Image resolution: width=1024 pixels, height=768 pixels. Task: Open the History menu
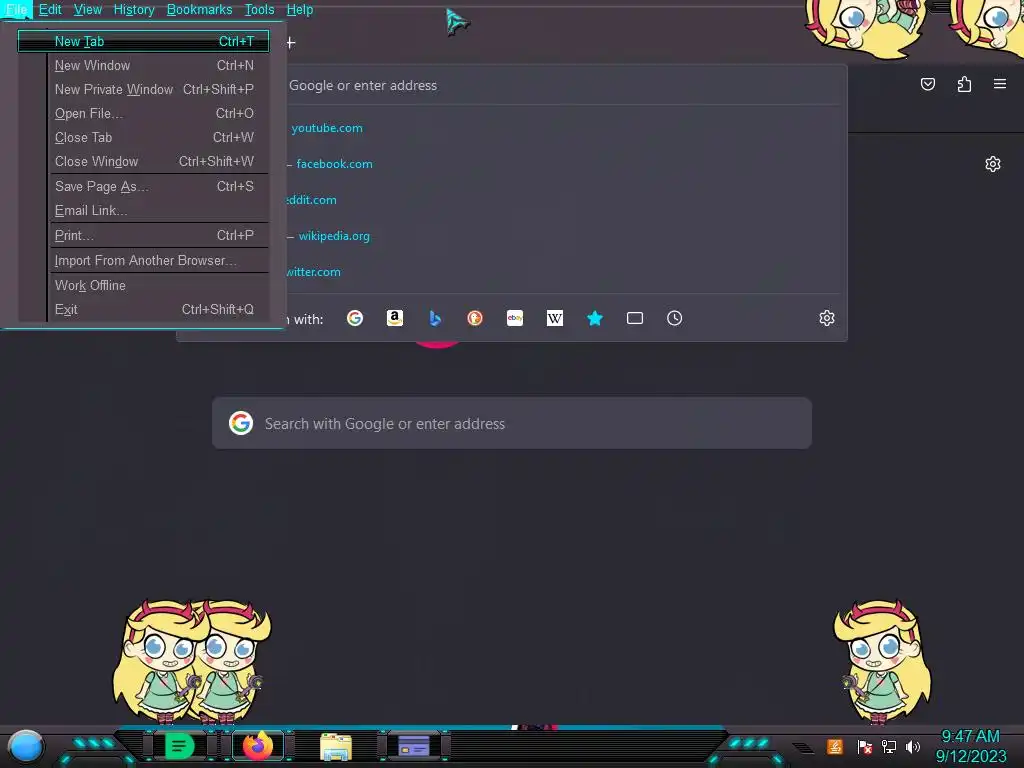(x=134, y=10)
